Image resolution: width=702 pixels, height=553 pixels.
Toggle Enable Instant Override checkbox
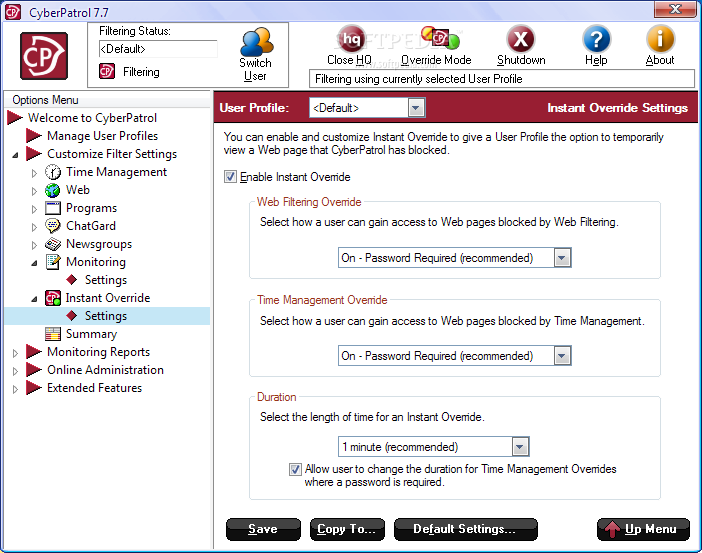pyautogui.click(x=230, y=176)
